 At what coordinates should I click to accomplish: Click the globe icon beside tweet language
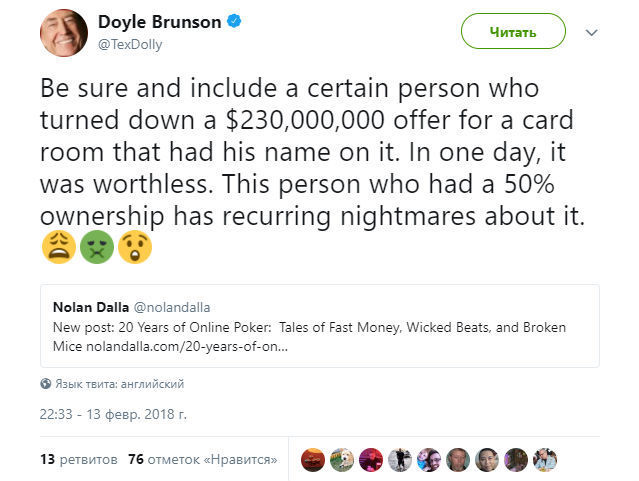pyautogui.click(x=45, y=384)
